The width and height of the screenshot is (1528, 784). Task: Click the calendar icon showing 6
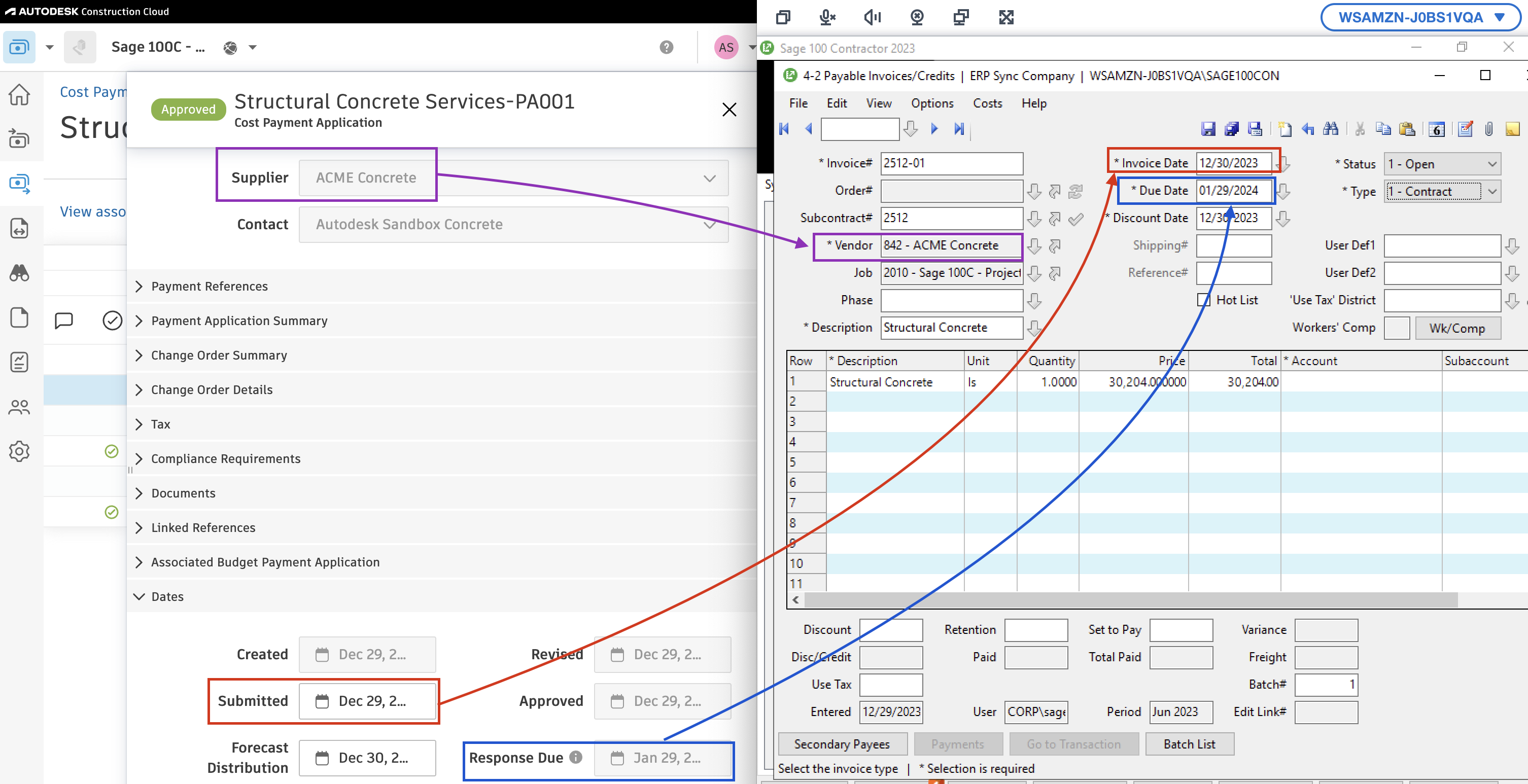pyautogui.click(x=1436, y=129)
